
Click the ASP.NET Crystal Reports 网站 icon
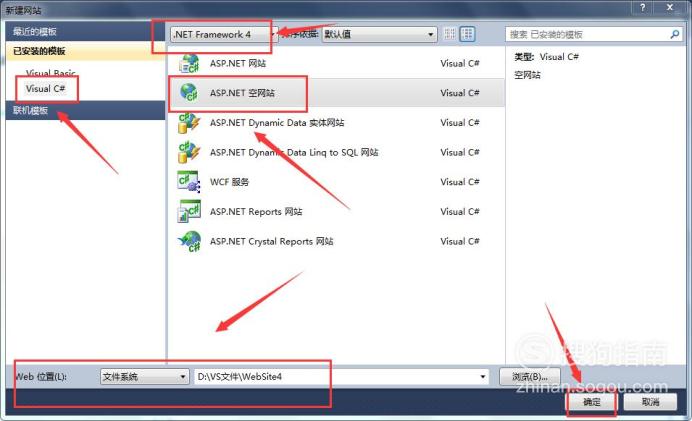[189, 241]
